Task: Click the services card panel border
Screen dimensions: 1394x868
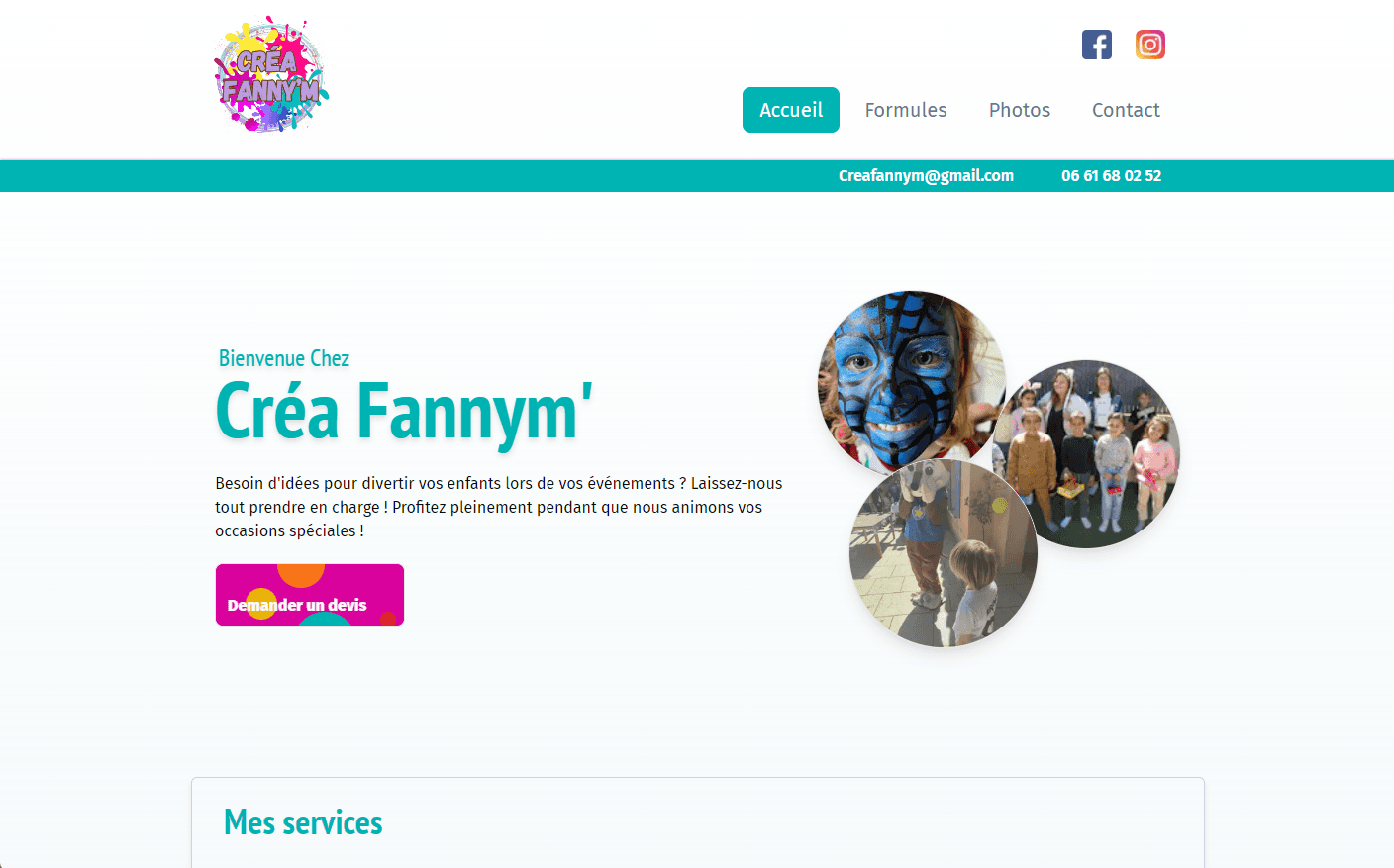Action: point(698,779)
